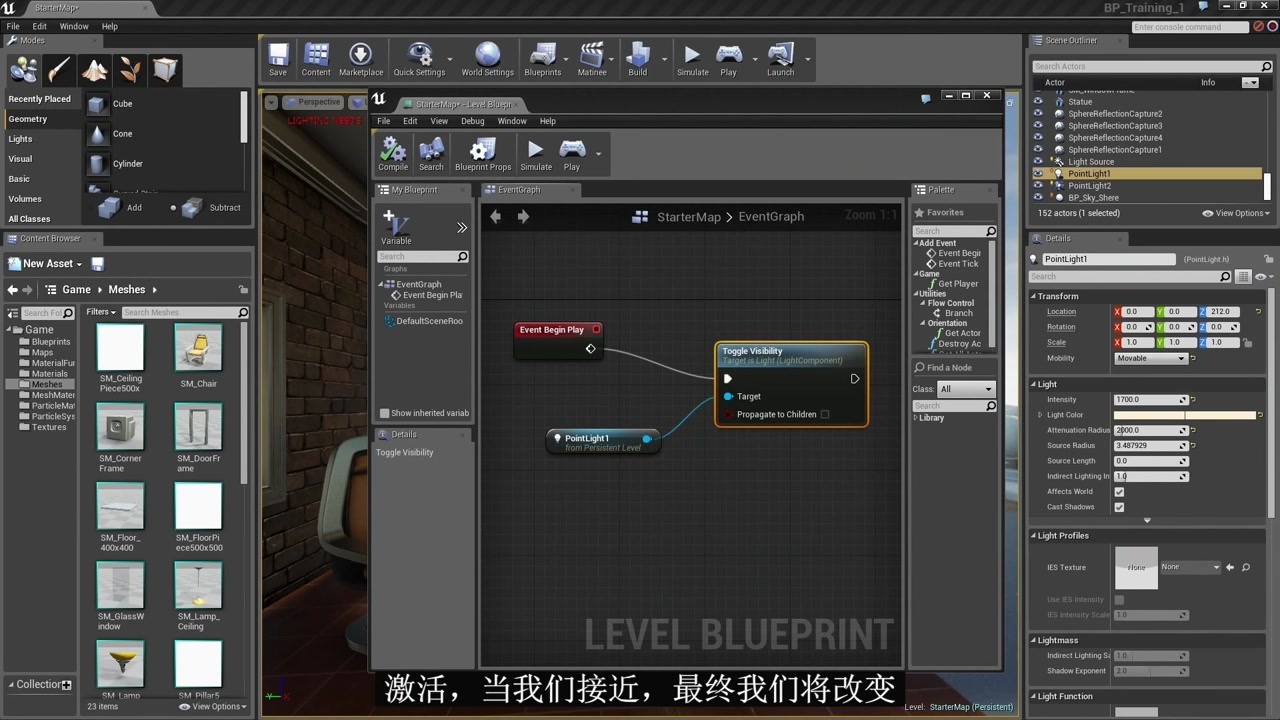
Task: Click Simulate in the main toolbar
Action: [x=692, y=59]
